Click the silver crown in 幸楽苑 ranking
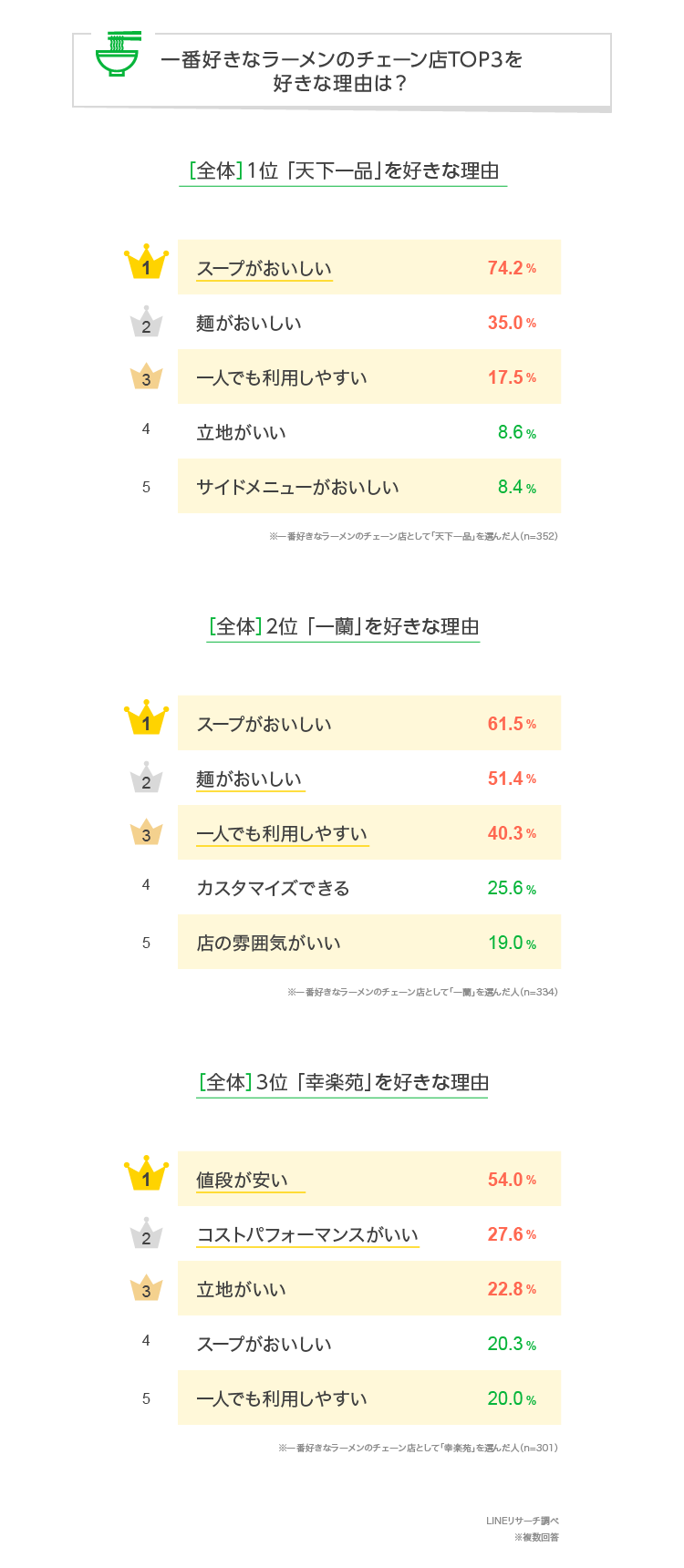This screenshot has height=1568, width=684. point(146,1234)
